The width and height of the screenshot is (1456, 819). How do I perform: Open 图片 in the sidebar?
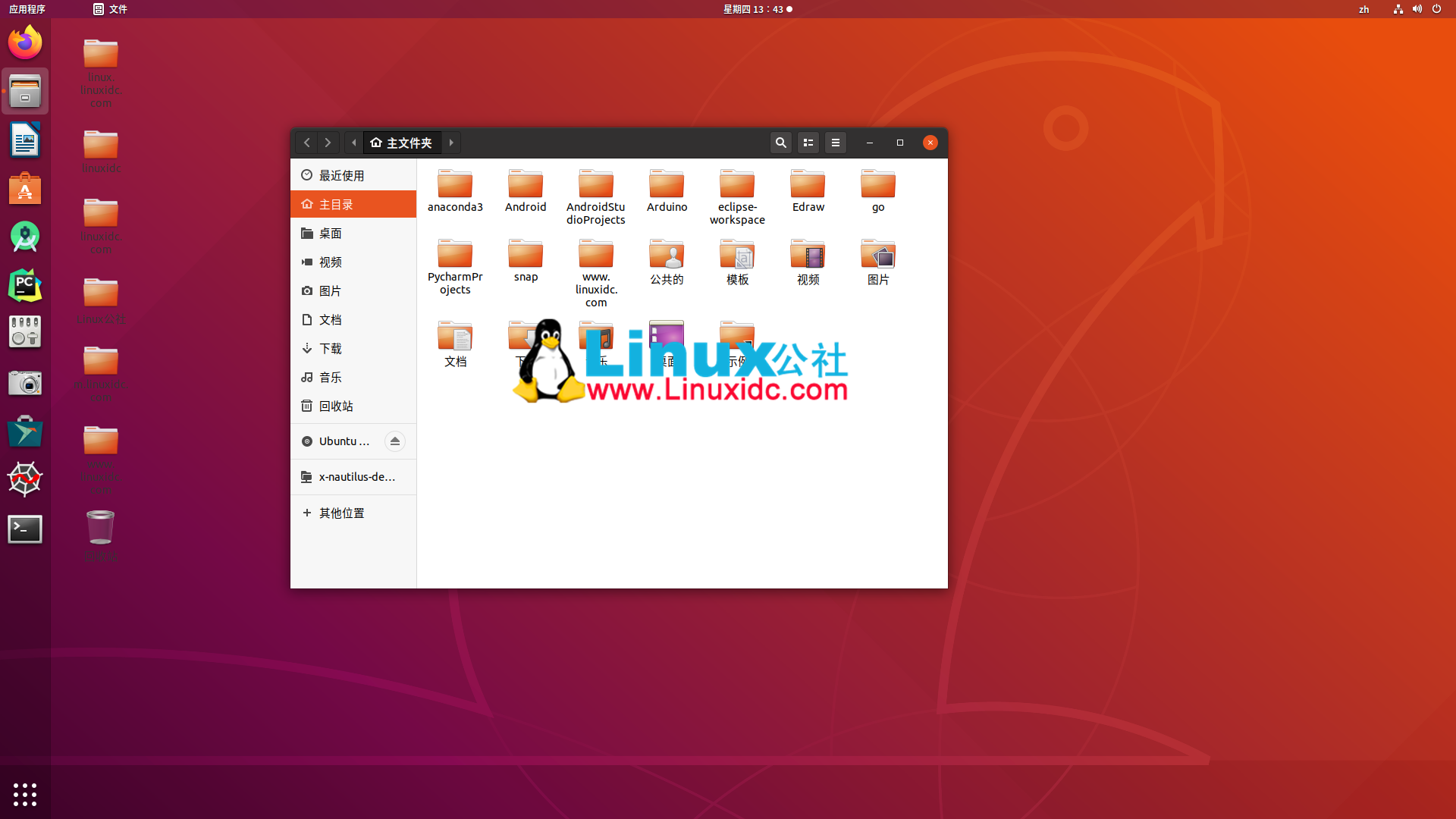pyautogui.click(x=353, y=290)
